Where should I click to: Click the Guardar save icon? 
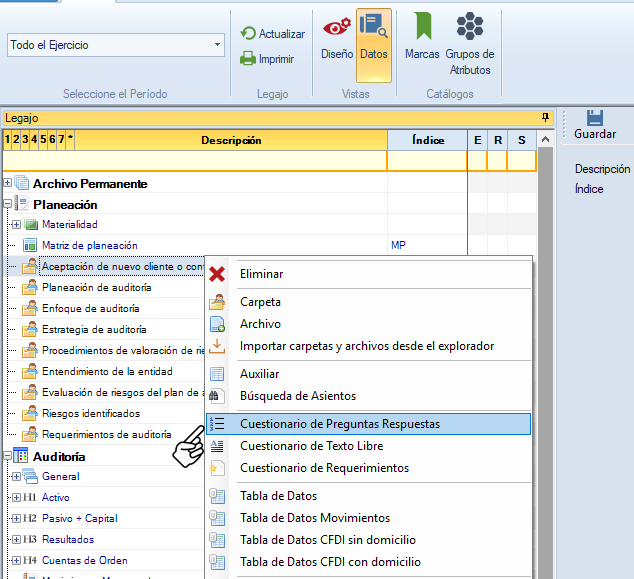pos(595,118)
